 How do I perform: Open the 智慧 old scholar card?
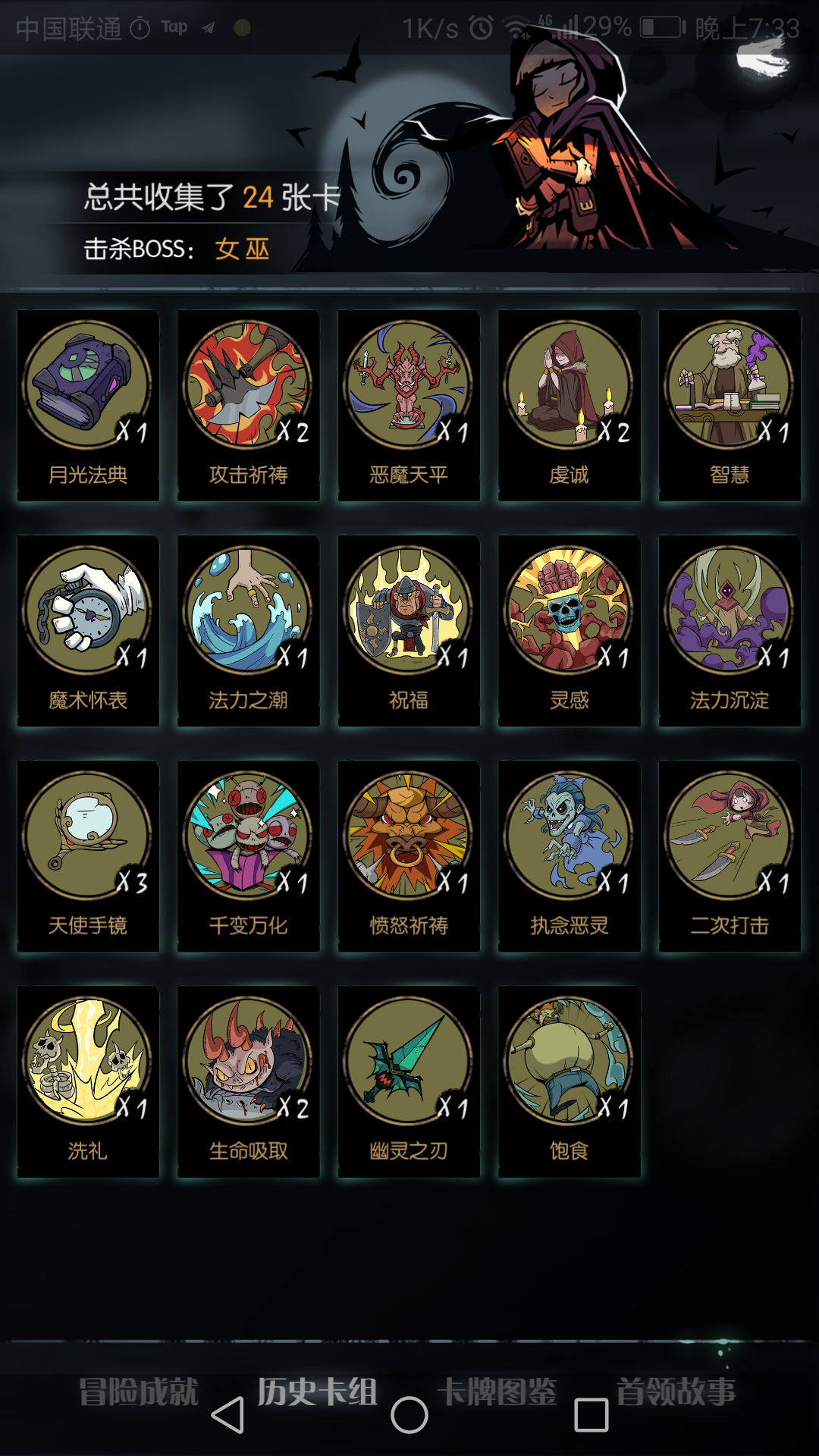tap(730, 405)
